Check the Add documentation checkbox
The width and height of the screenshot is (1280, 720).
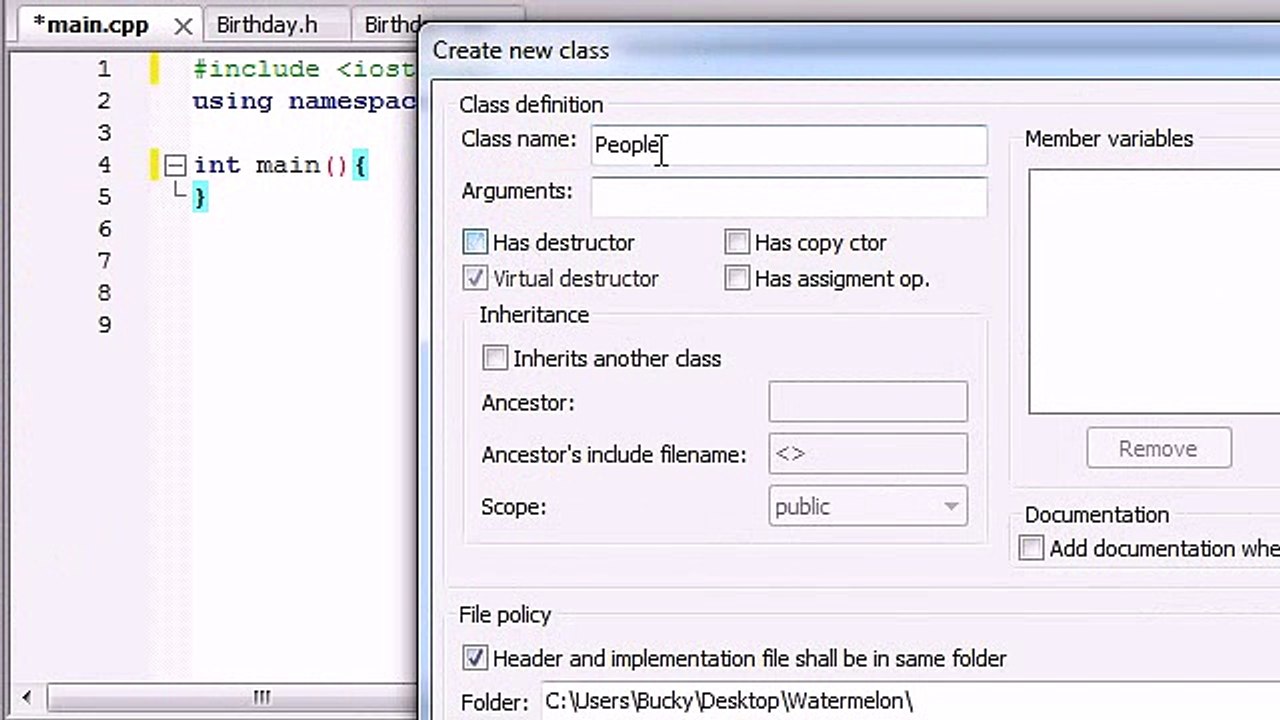pyautogui.click(x=1031, y=548)
